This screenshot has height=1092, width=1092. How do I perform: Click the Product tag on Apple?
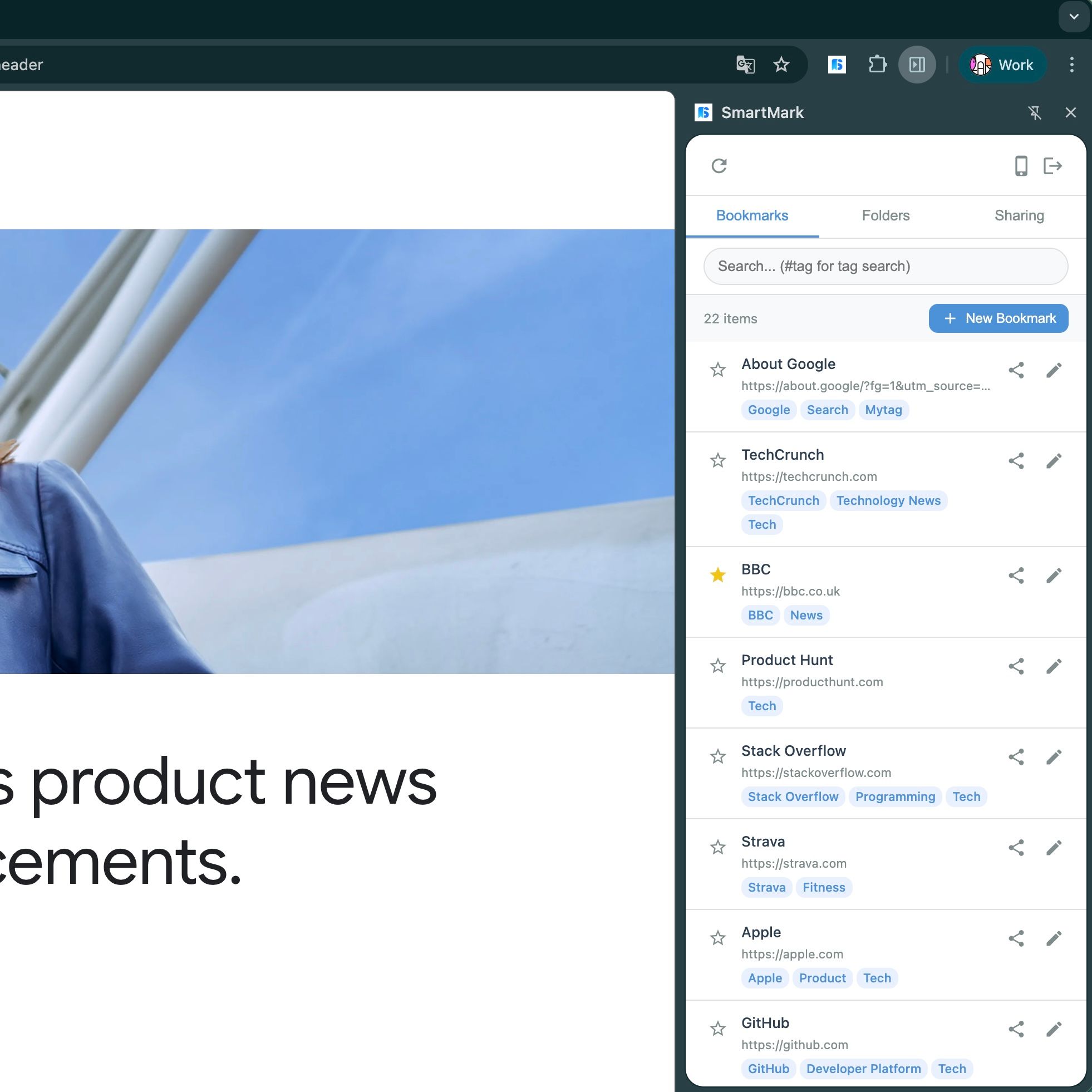[823, 978]
